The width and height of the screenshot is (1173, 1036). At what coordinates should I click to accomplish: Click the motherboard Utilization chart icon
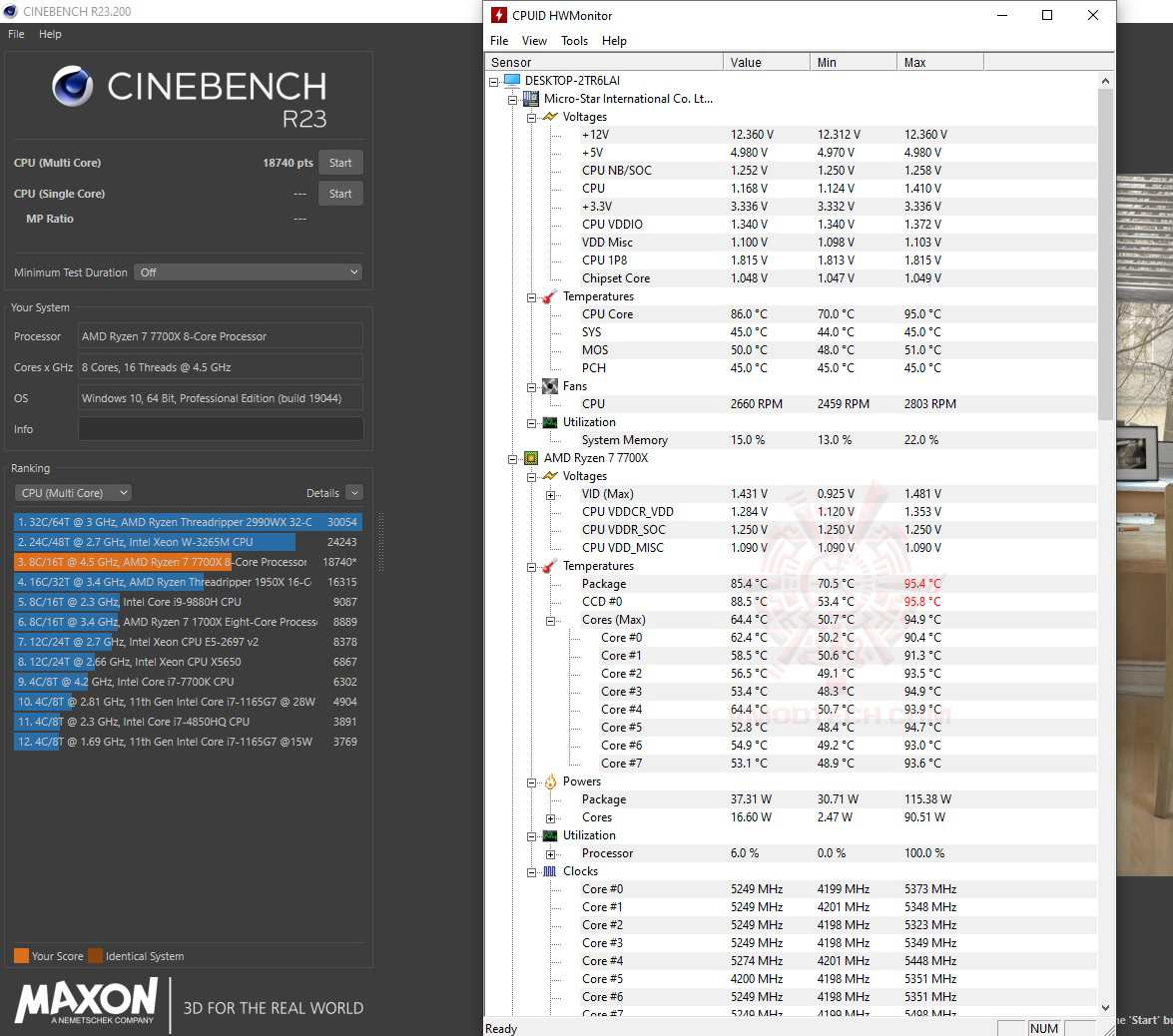(x=550, y=422)
